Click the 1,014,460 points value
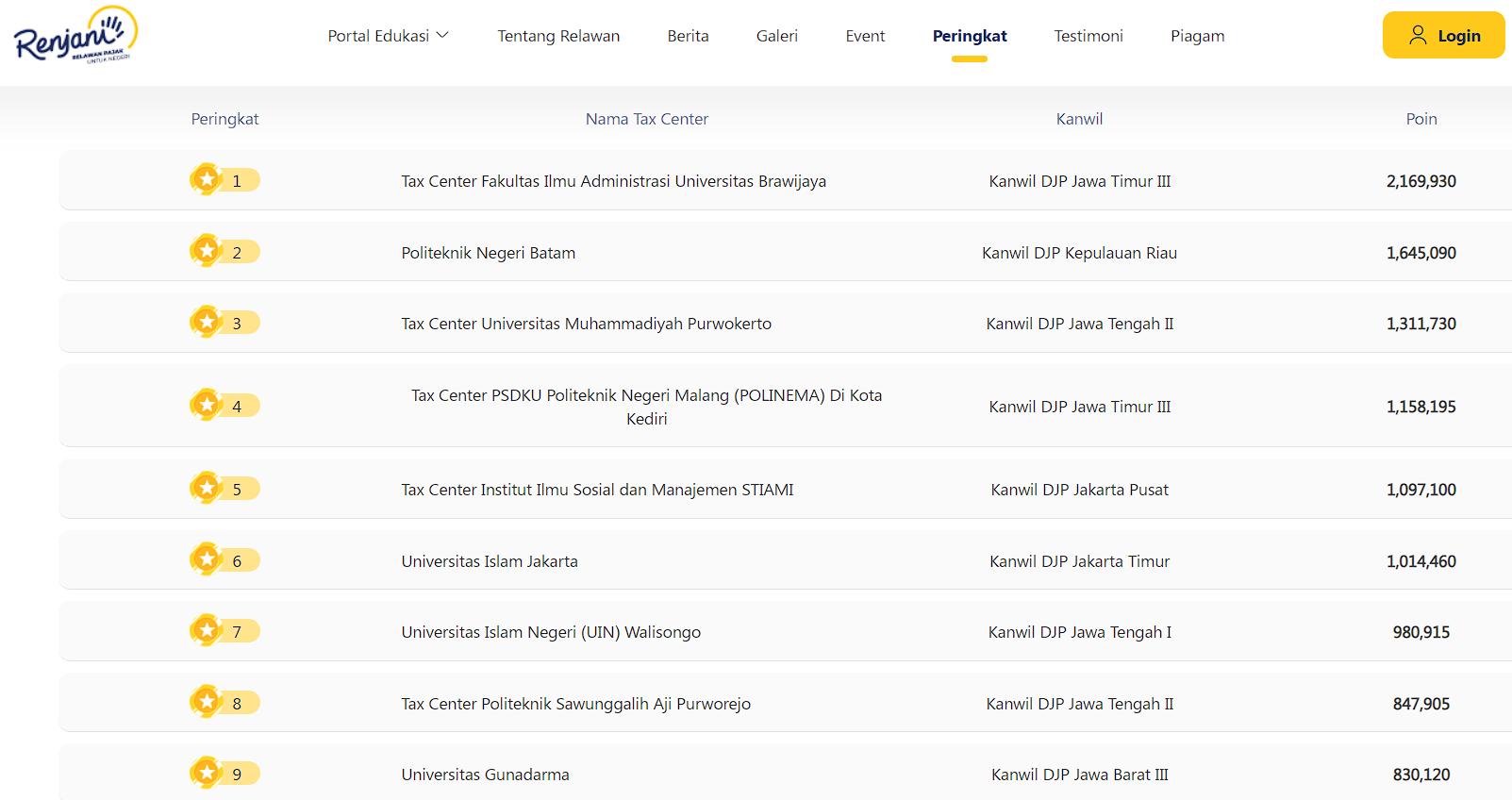Screen dimensions: 1512x800 [x=1421, y=561]
